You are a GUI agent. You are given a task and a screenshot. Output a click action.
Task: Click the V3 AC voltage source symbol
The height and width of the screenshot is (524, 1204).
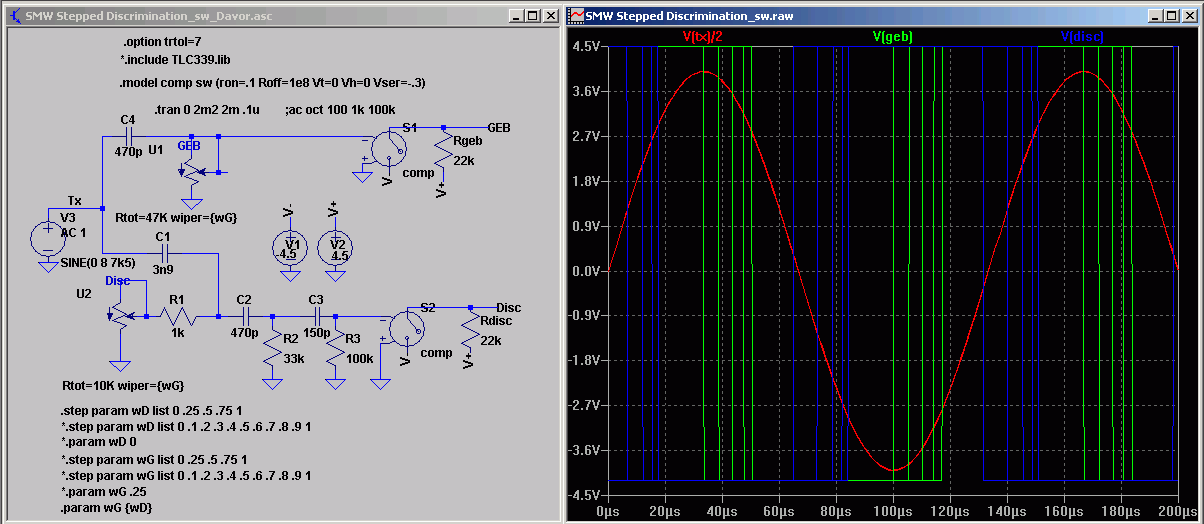46,238
